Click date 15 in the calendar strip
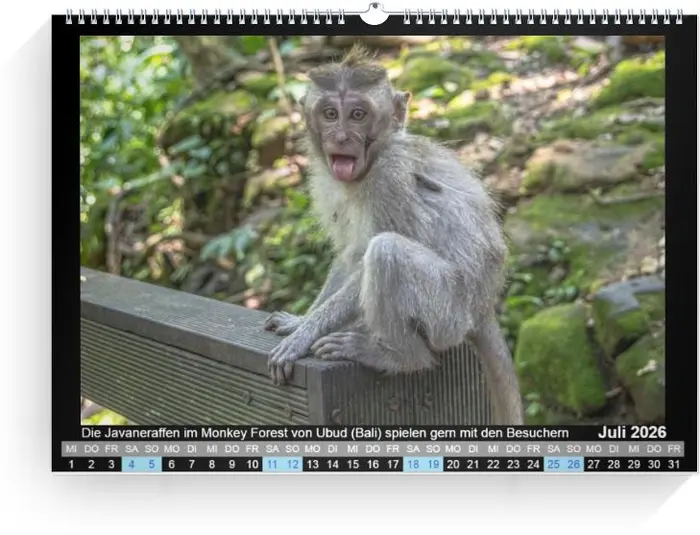 [x=352, y=464]
